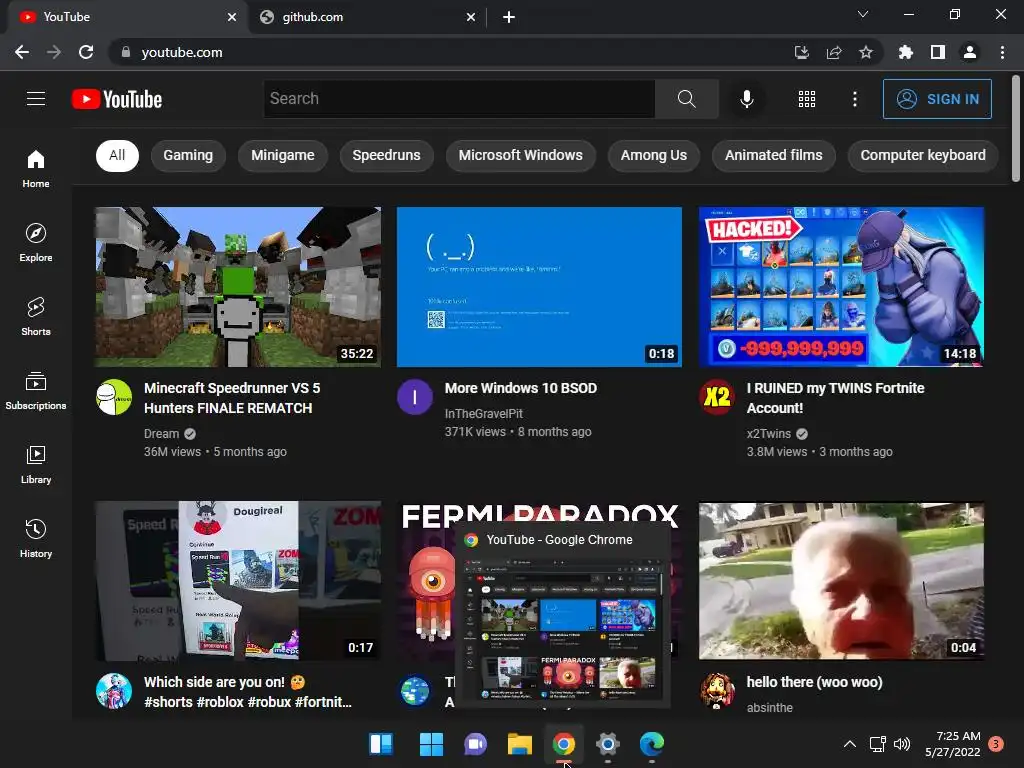The image size is (1024, 768).
Task: Open YouTube settings three-dot menu
Action: pos(854,99)
